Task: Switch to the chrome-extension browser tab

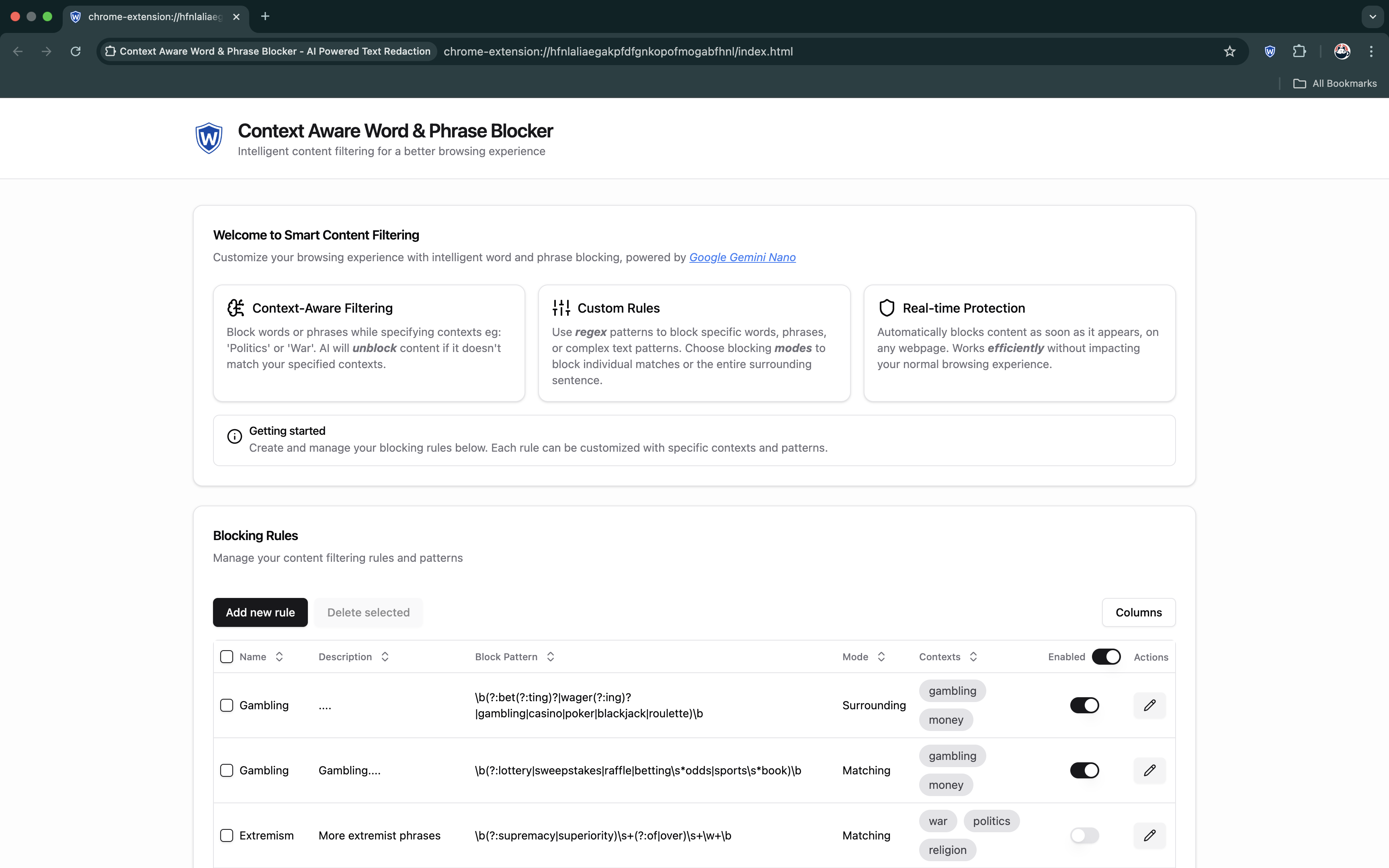Action: click(155, 16)
